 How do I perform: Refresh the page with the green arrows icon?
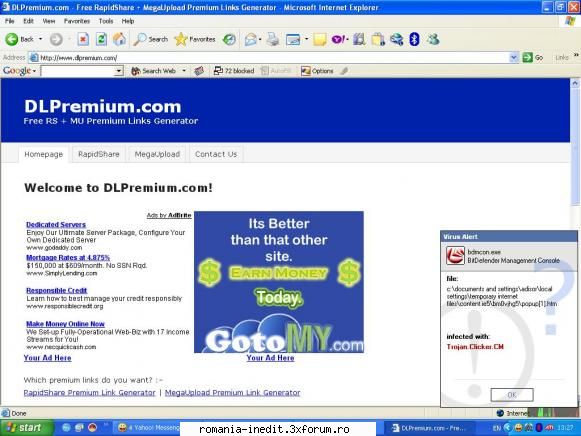pos(101,39)
